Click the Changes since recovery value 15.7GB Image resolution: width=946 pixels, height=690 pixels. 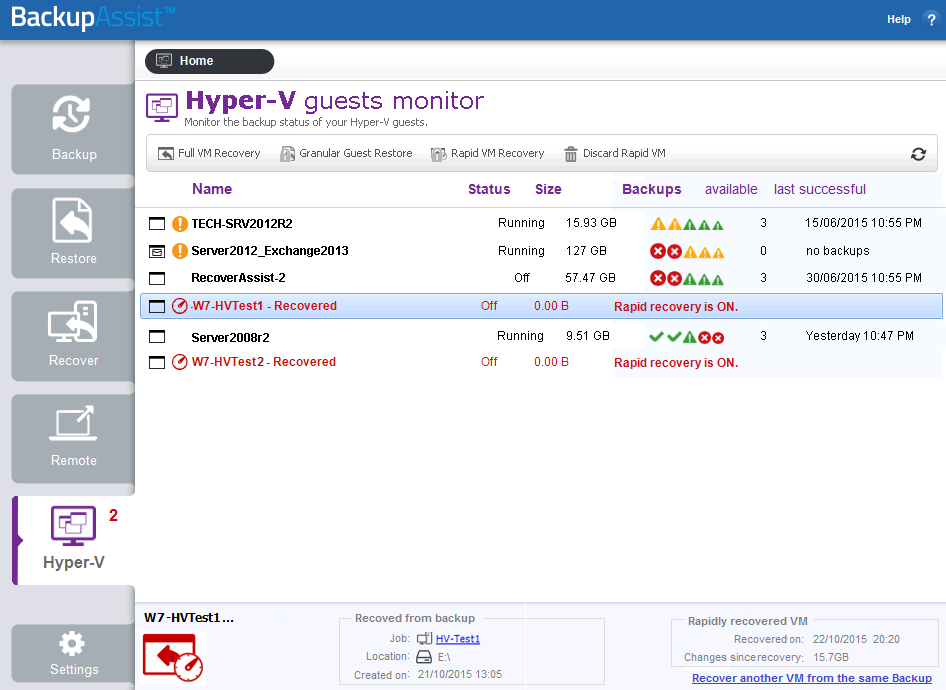coord(831,657)
